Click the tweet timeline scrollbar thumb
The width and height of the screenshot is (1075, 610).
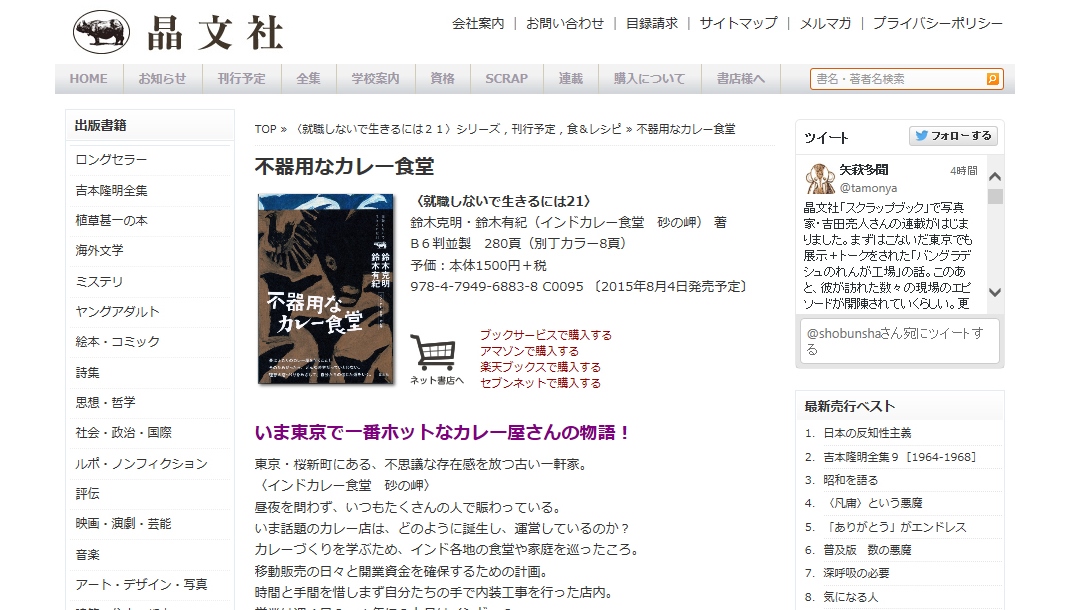coord(995,197)
